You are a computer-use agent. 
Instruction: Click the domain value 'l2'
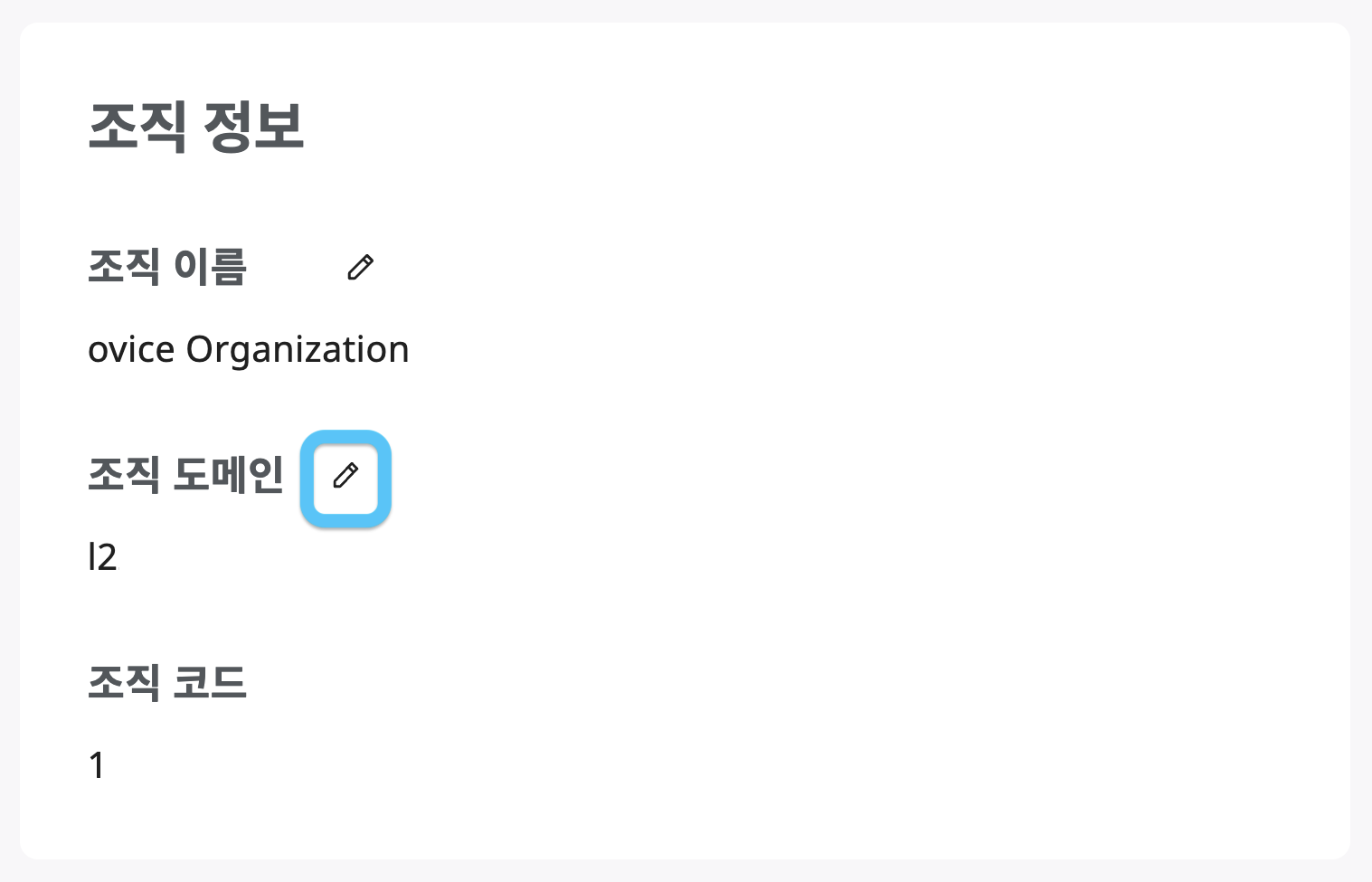tap(102, 556)
